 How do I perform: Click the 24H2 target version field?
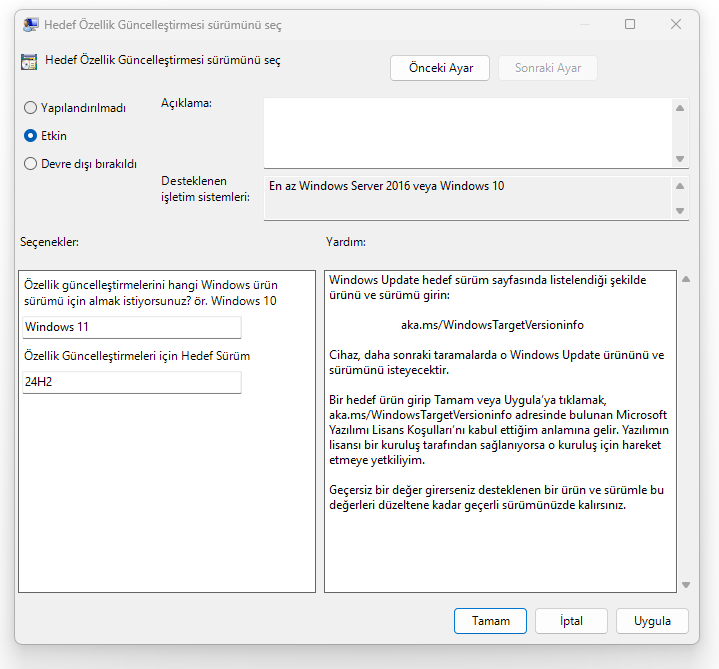pyautogui.click(x=132, y=382)
